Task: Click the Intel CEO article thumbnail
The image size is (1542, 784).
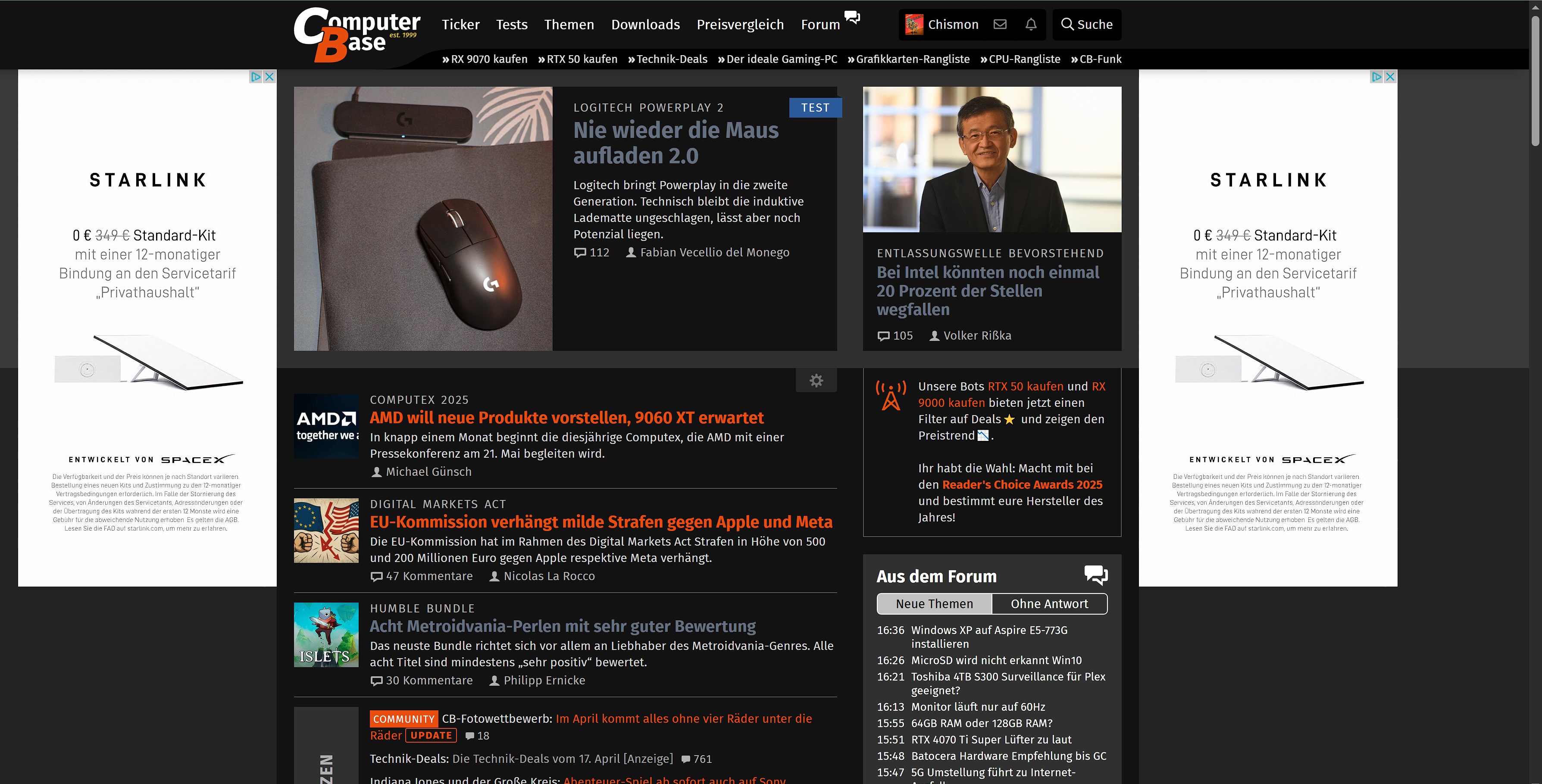Action: pyautogui.click(x=992, y=159)
